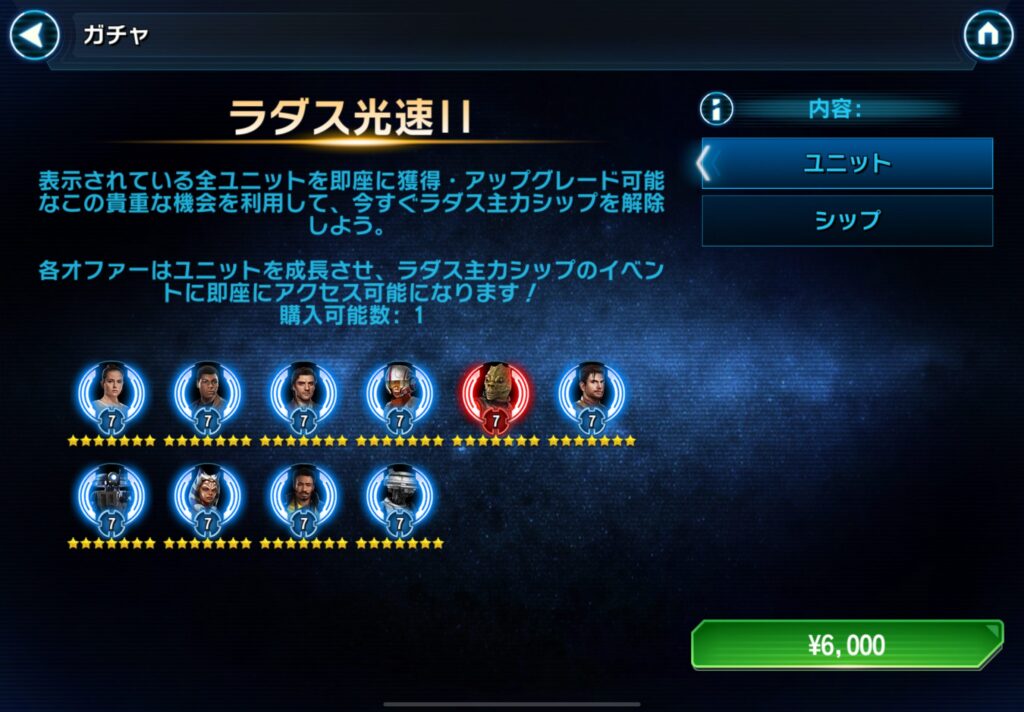Screen dimensions: 1024x712
Task: Collapse the chevron left of ユニット
Action: point(703,163)
